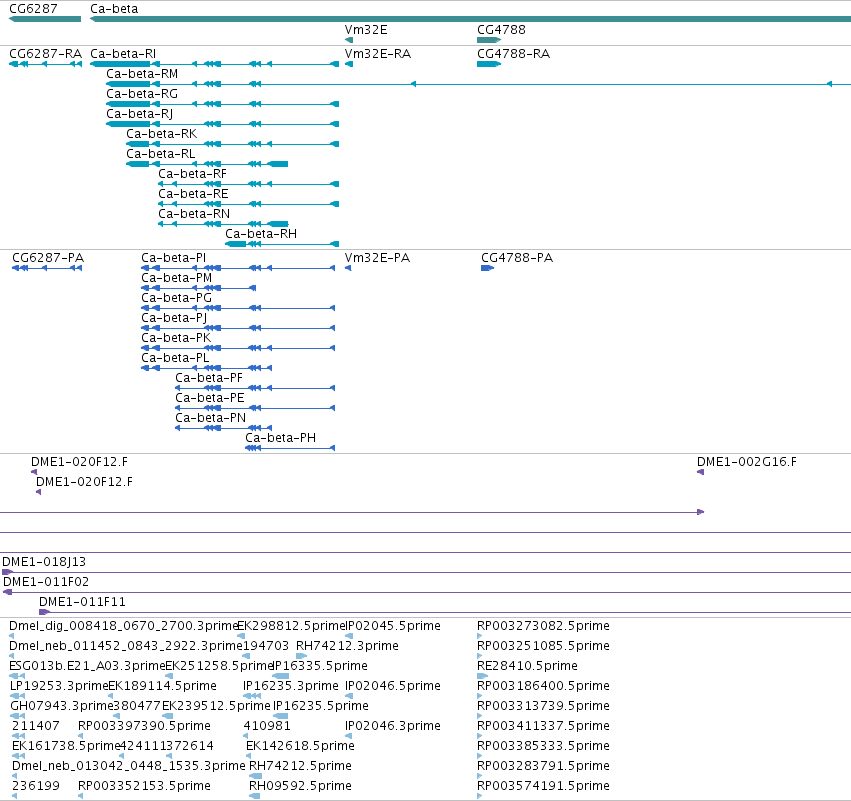Select transcript Ca-beta-RI label
The height and width of the screenshot is (801, 851).
pos(123,53)
